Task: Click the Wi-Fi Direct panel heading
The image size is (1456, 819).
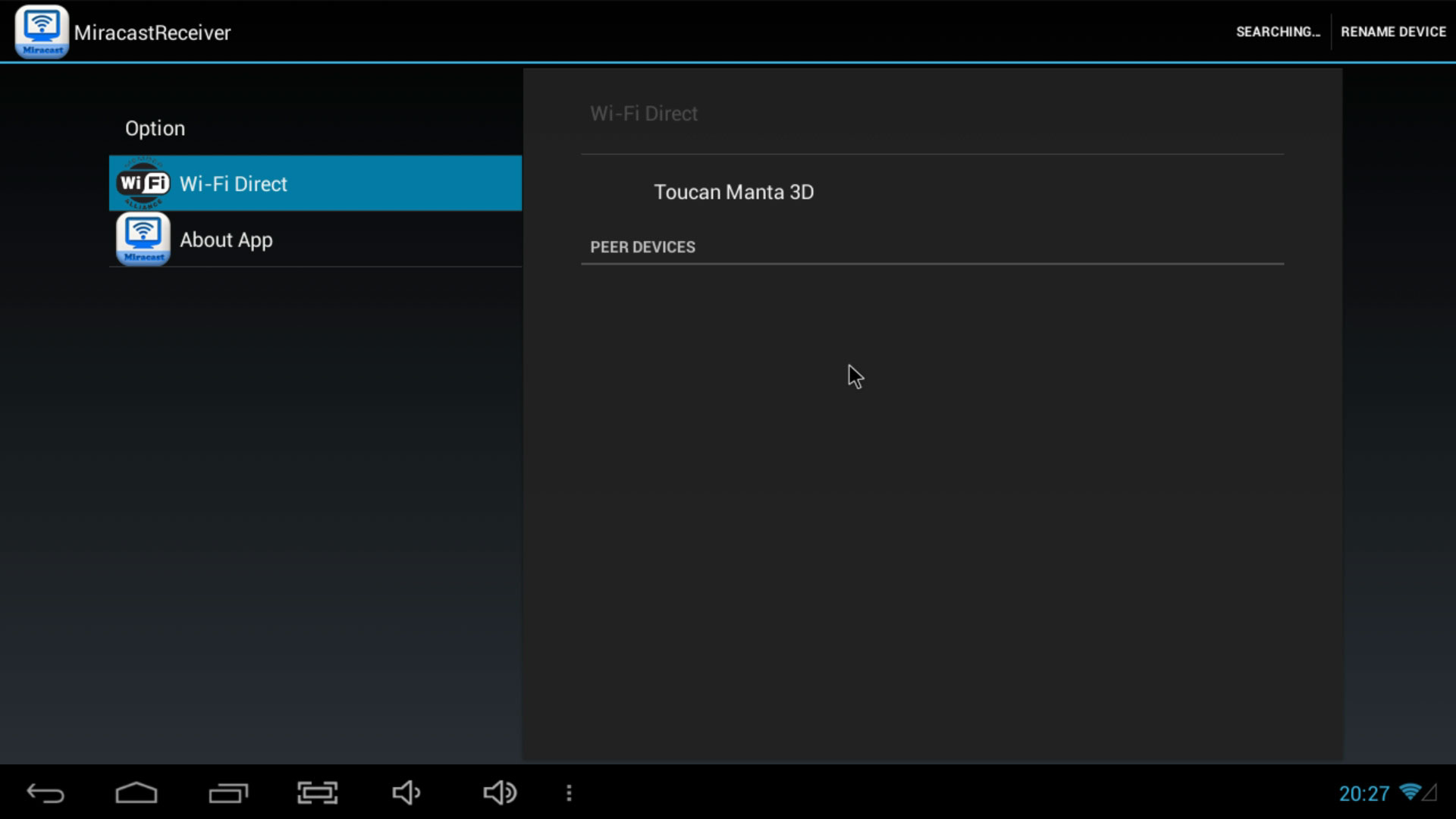Action: click(644, 114)
